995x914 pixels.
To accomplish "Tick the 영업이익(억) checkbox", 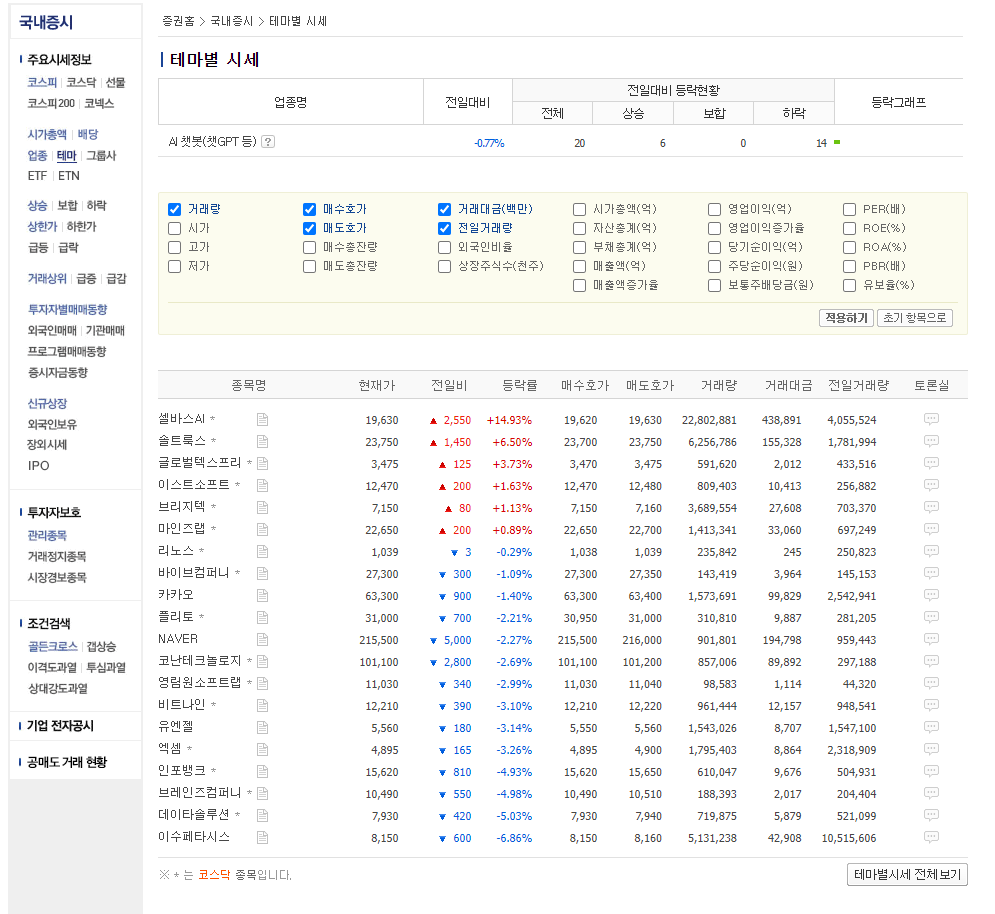I will (x=715, y=209).
